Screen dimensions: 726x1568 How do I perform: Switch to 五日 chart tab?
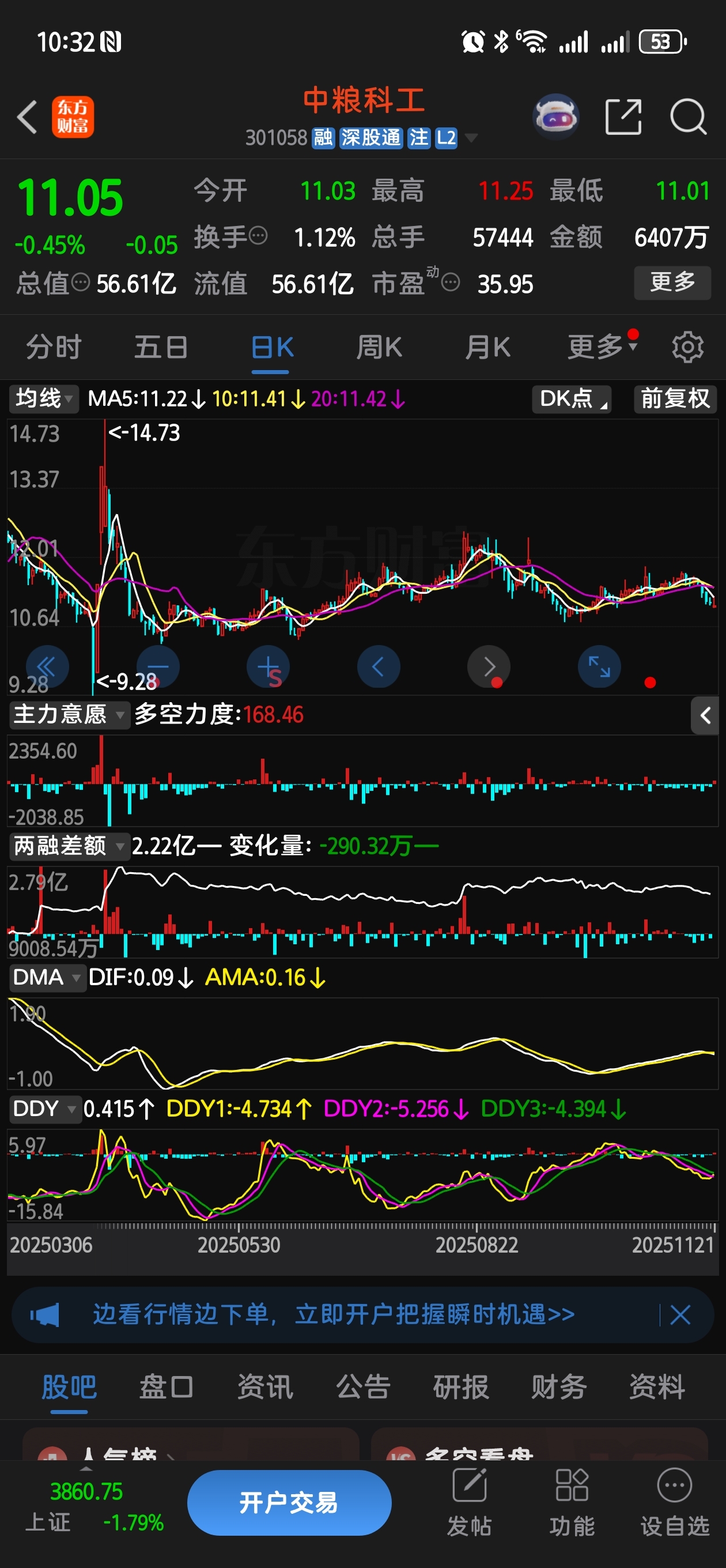click(x=161, y=347)
